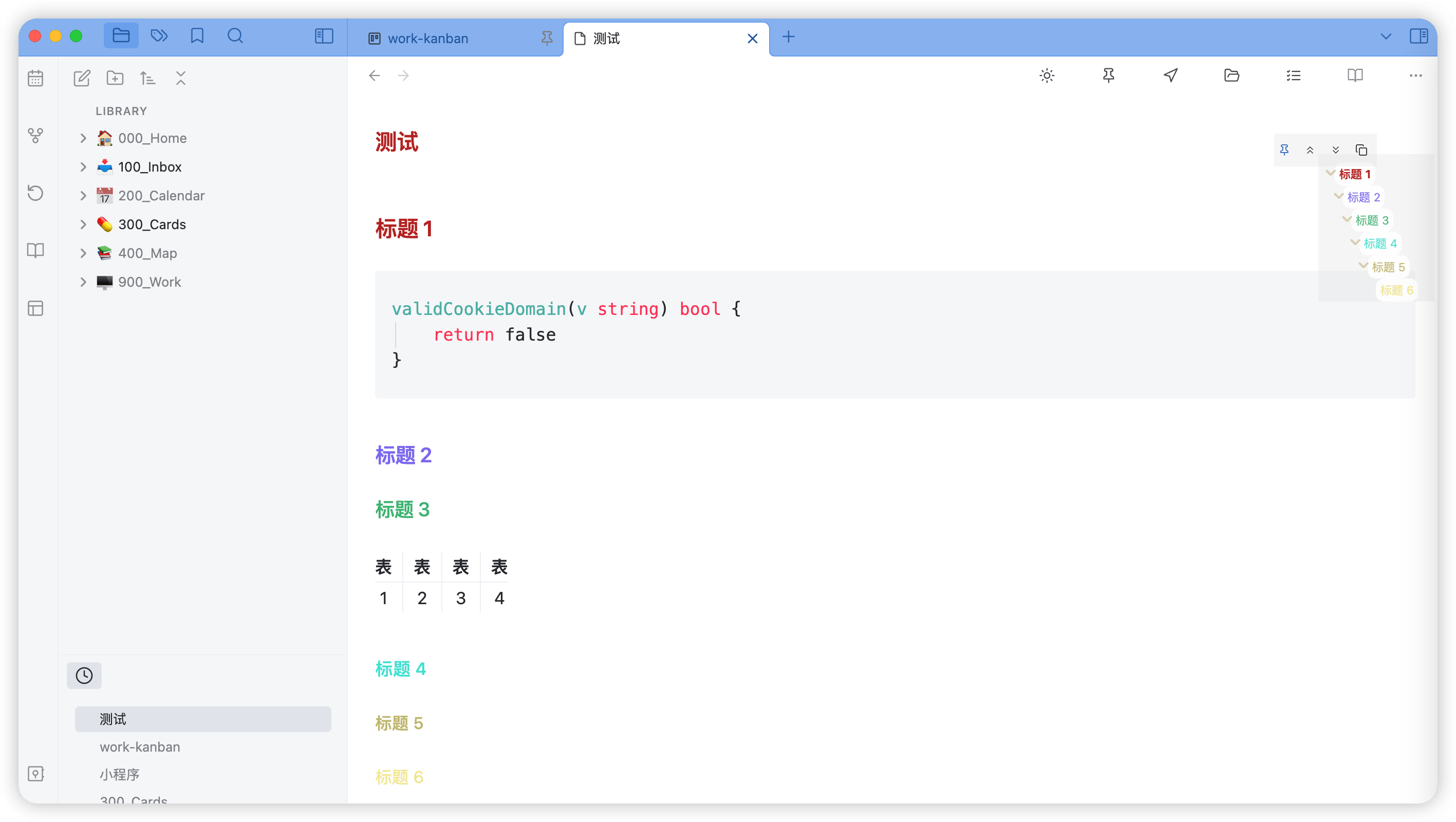1456x822 pixels.
Task: Open the calendar icon in the ribbon
Action: 35,78
